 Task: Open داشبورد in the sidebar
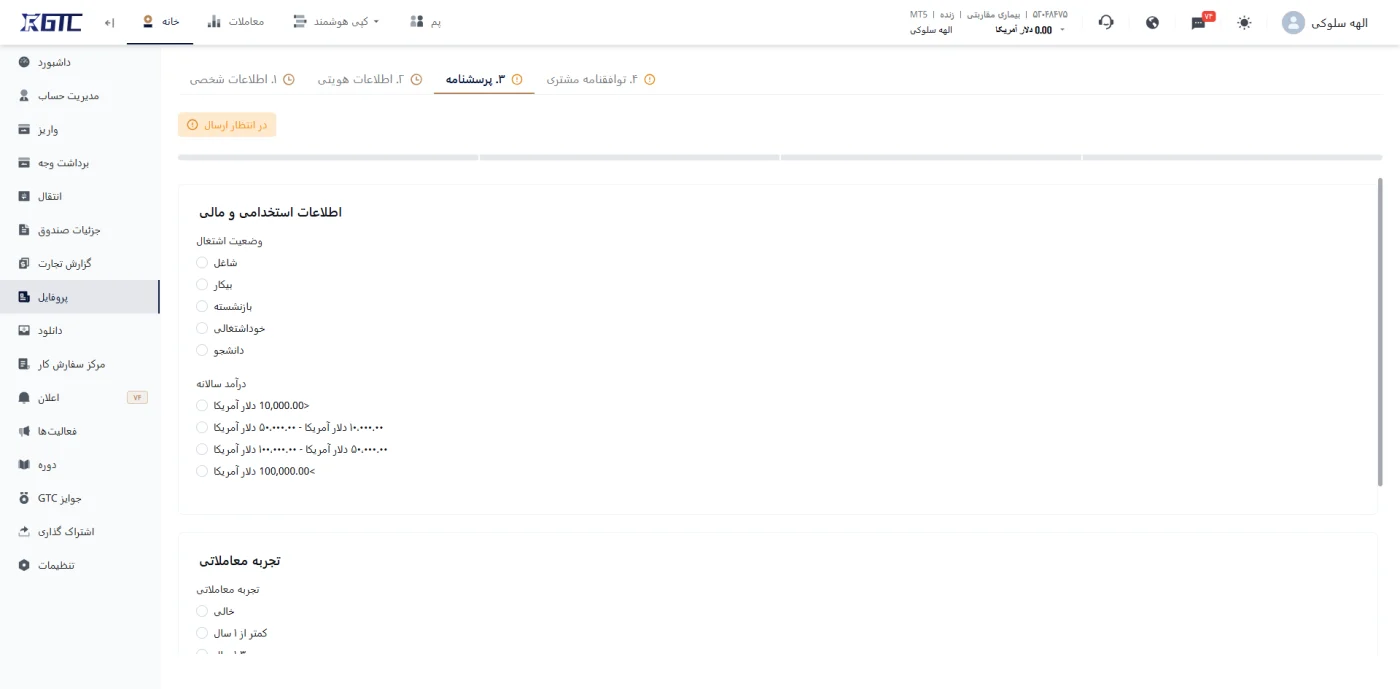click(x=80, y=62)
